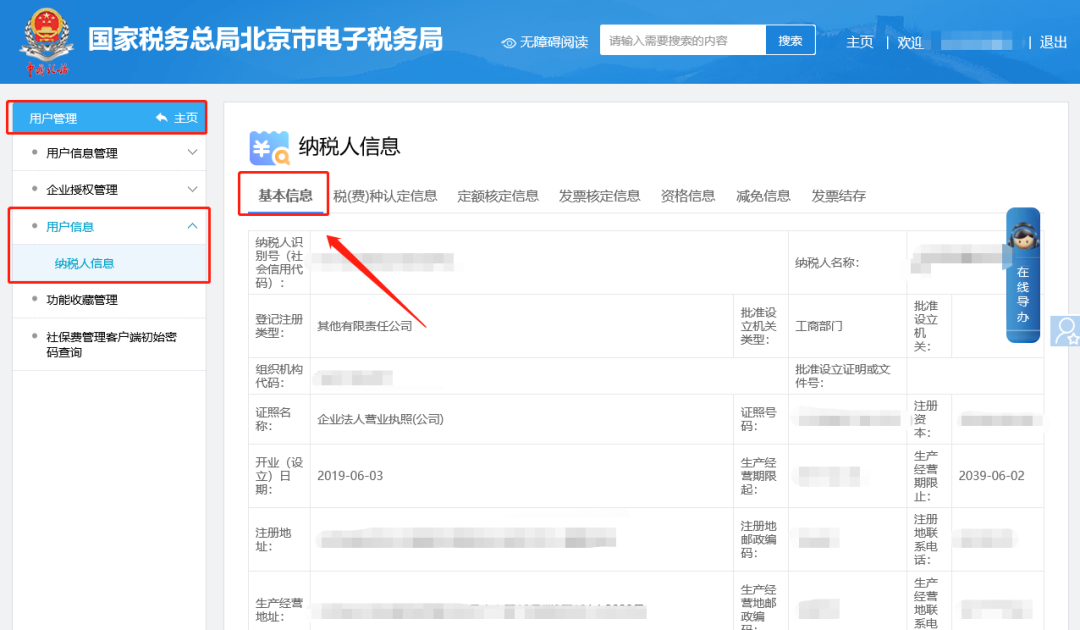Open 功能收藏管理 in the sidebar
Screen dimensions: 1080x630
(x=82, y=300)
